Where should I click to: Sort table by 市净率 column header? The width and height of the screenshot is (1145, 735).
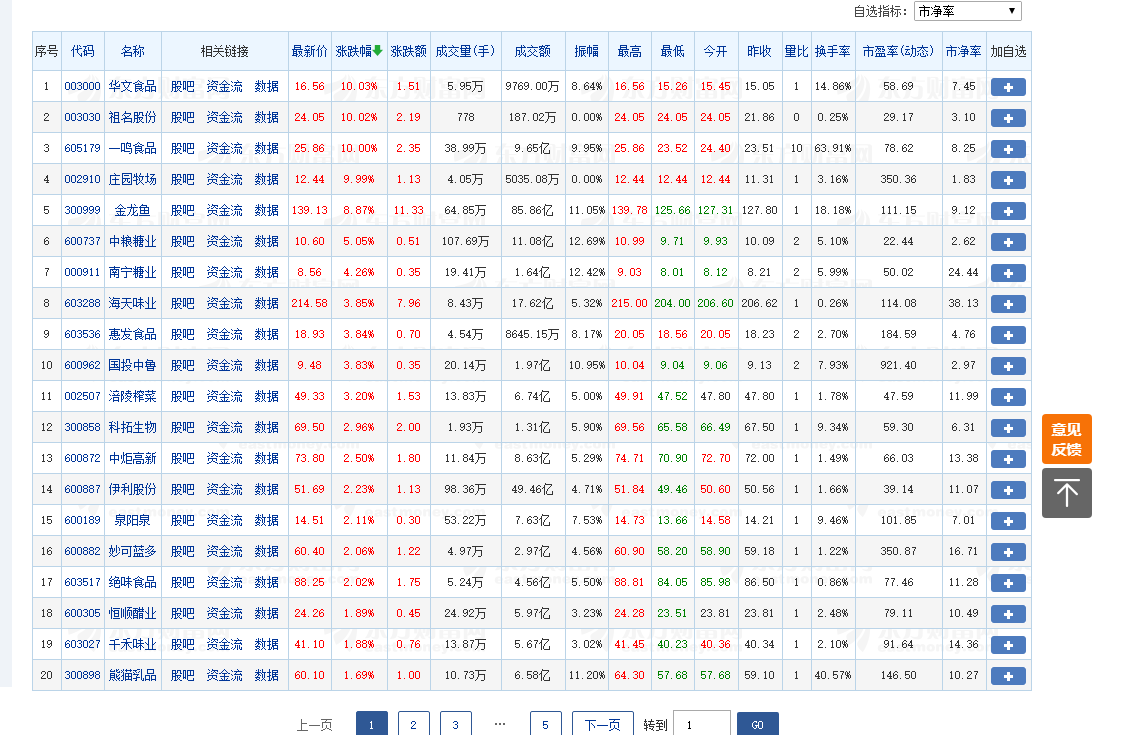pos(963,51)
